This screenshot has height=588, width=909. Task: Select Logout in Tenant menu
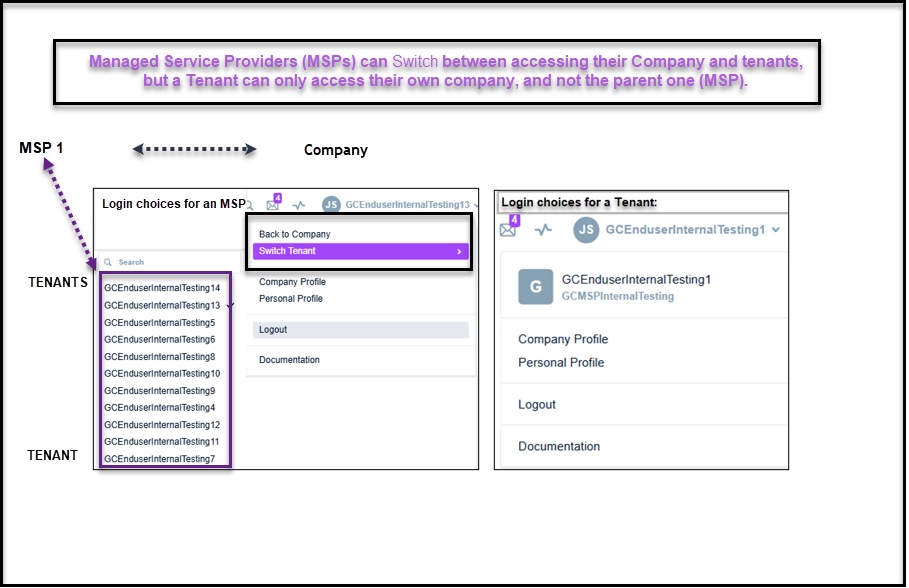click(x=537, y=405)
